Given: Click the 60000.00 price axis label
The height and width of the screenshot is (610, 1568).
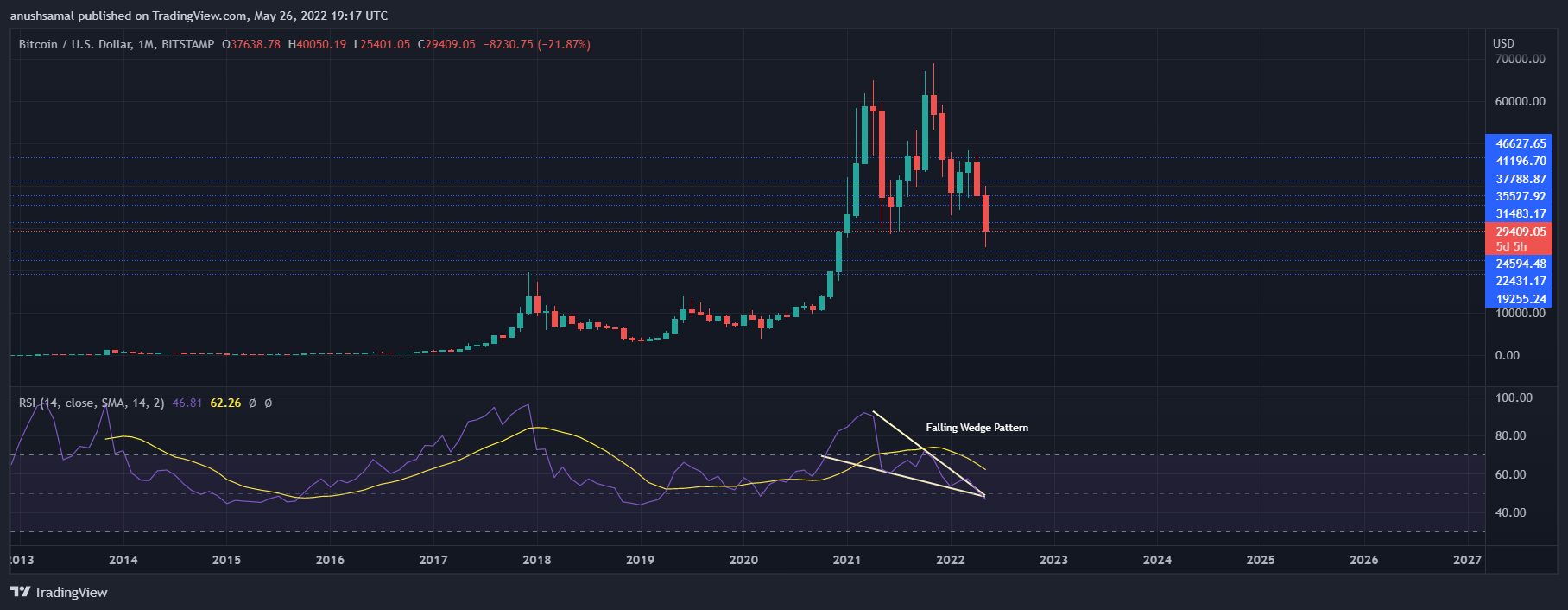Looking at the screenshot, I should (1521, 101).
